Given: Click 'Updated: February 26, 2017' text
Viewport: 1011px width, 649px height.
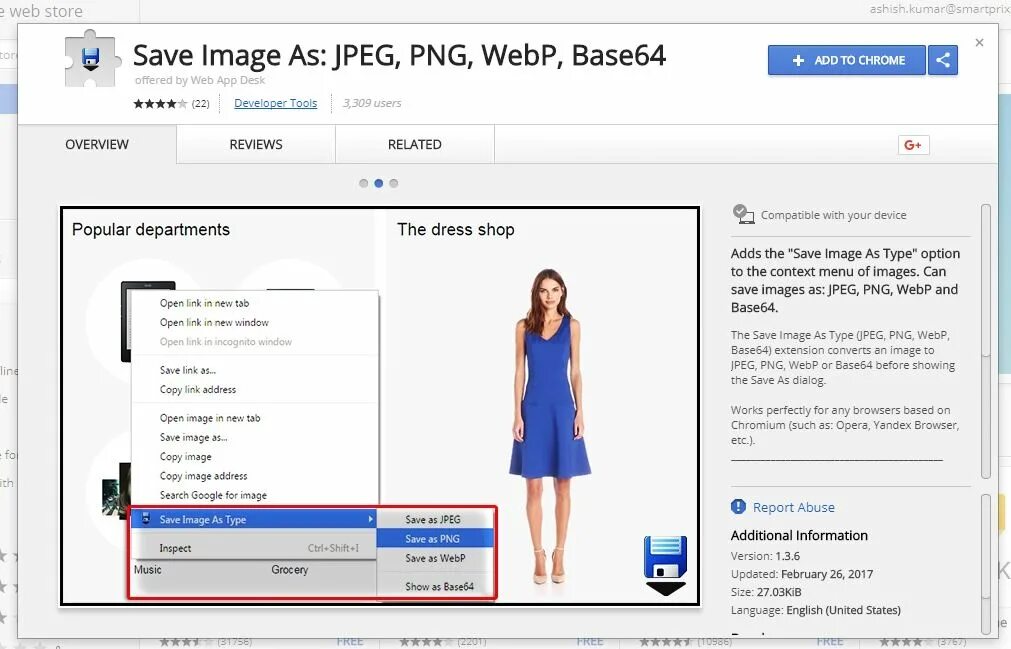Looking at the screenshot, I should [x=801, y=574].
